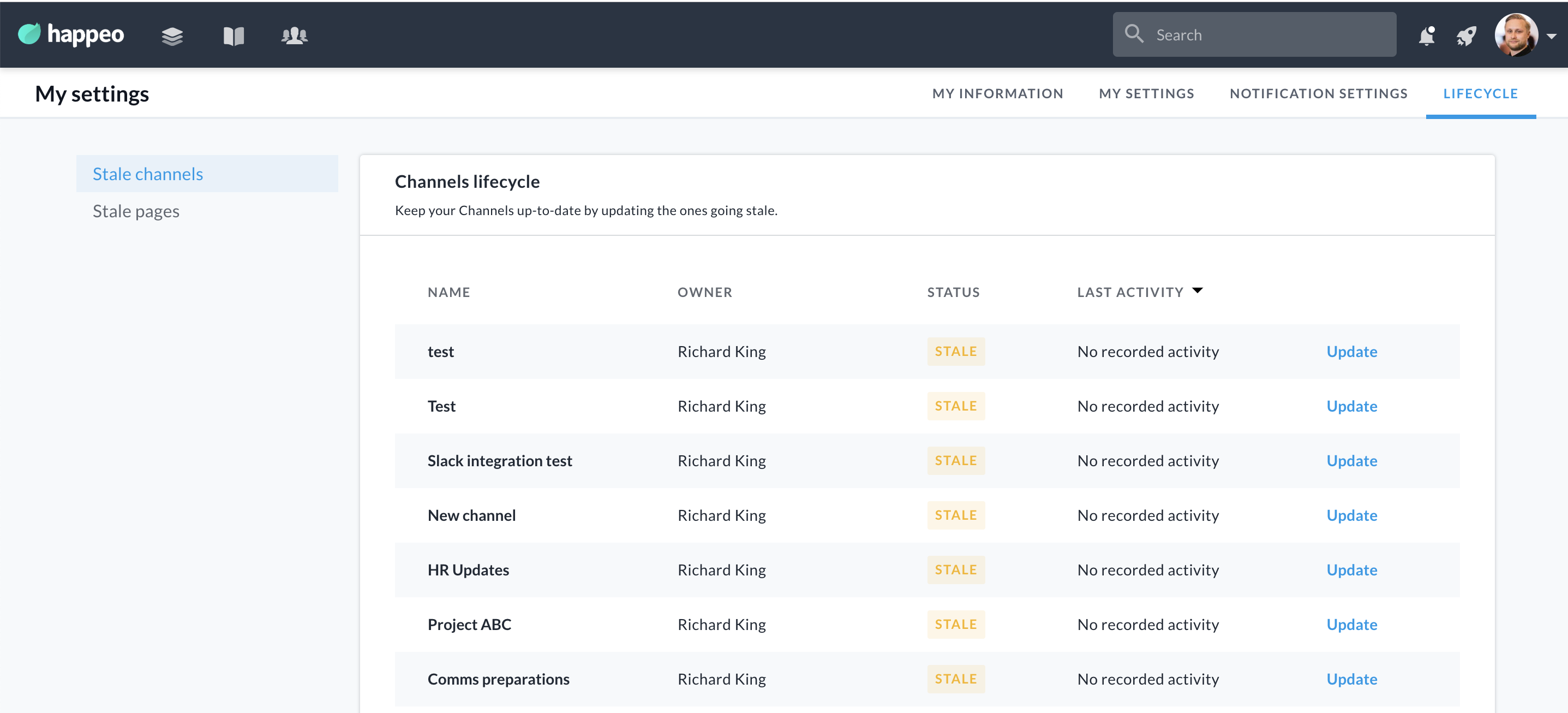Open Notification Settings tab
This screenshot has width=1568, height=713.
(1319, 94)
